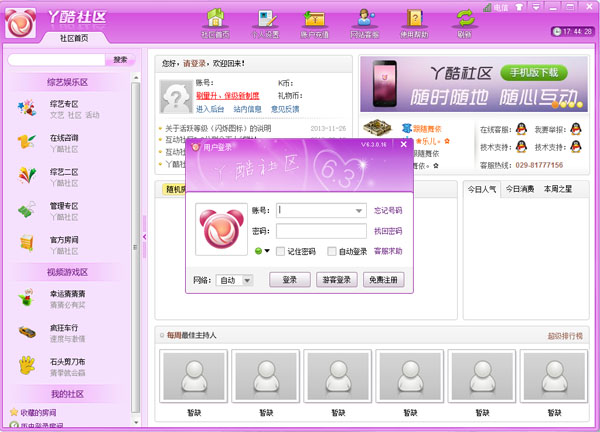This screenshot has height=432, width=600.
Task: Click the 密码 password input field
Action: click(x=321, y=231)
